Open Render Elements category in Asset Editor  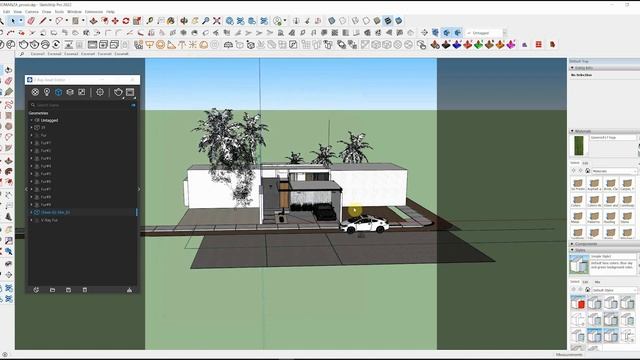click(x=70, y=92)
